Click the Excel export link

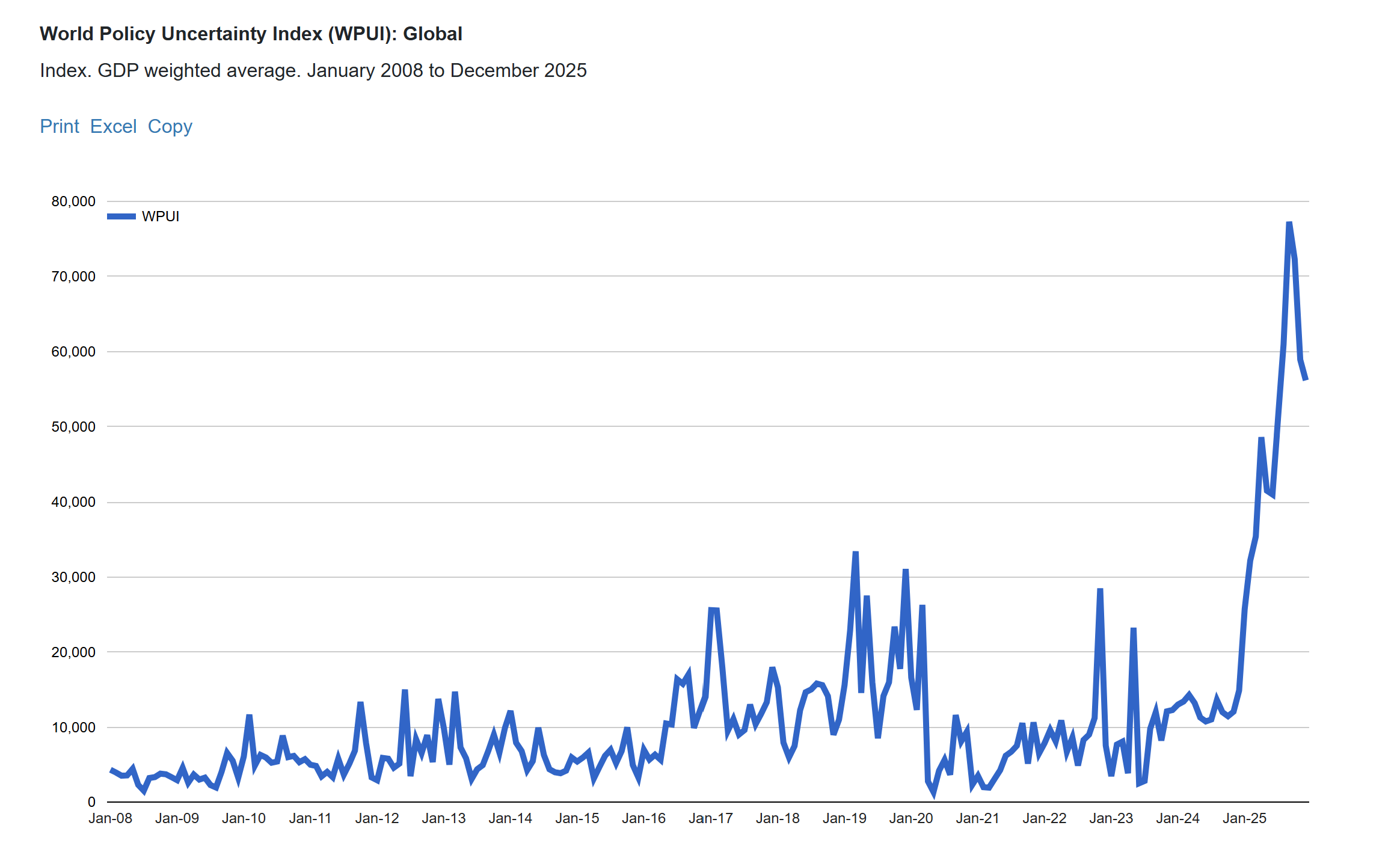(x=113, y=126)
